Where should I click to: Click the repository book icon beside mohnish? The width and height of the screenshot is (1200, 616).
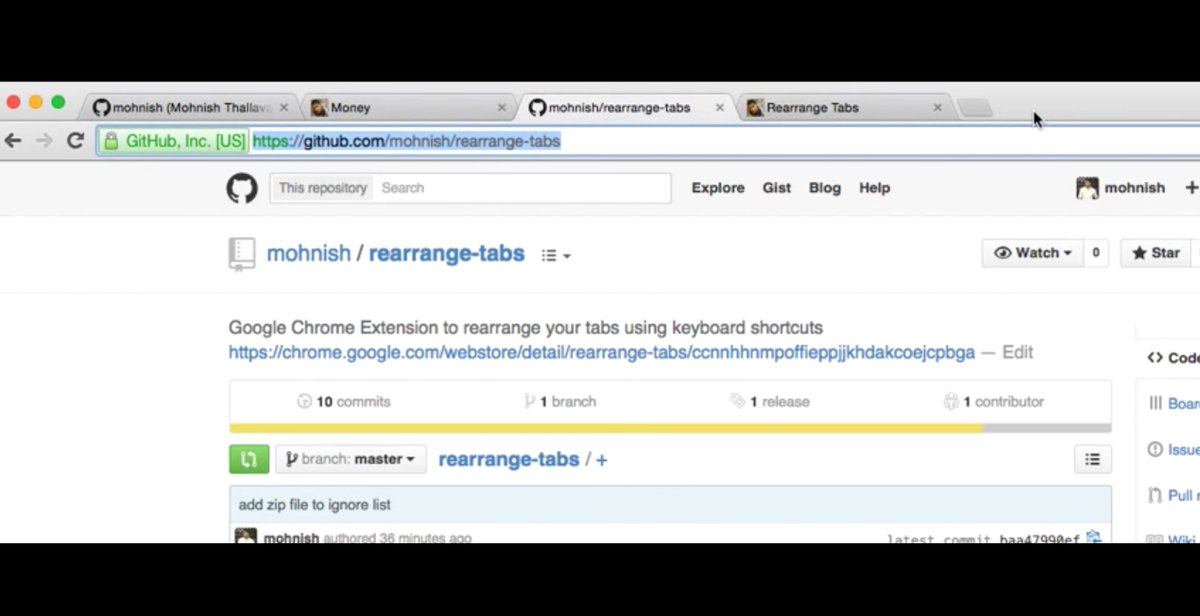coord(241,254)
